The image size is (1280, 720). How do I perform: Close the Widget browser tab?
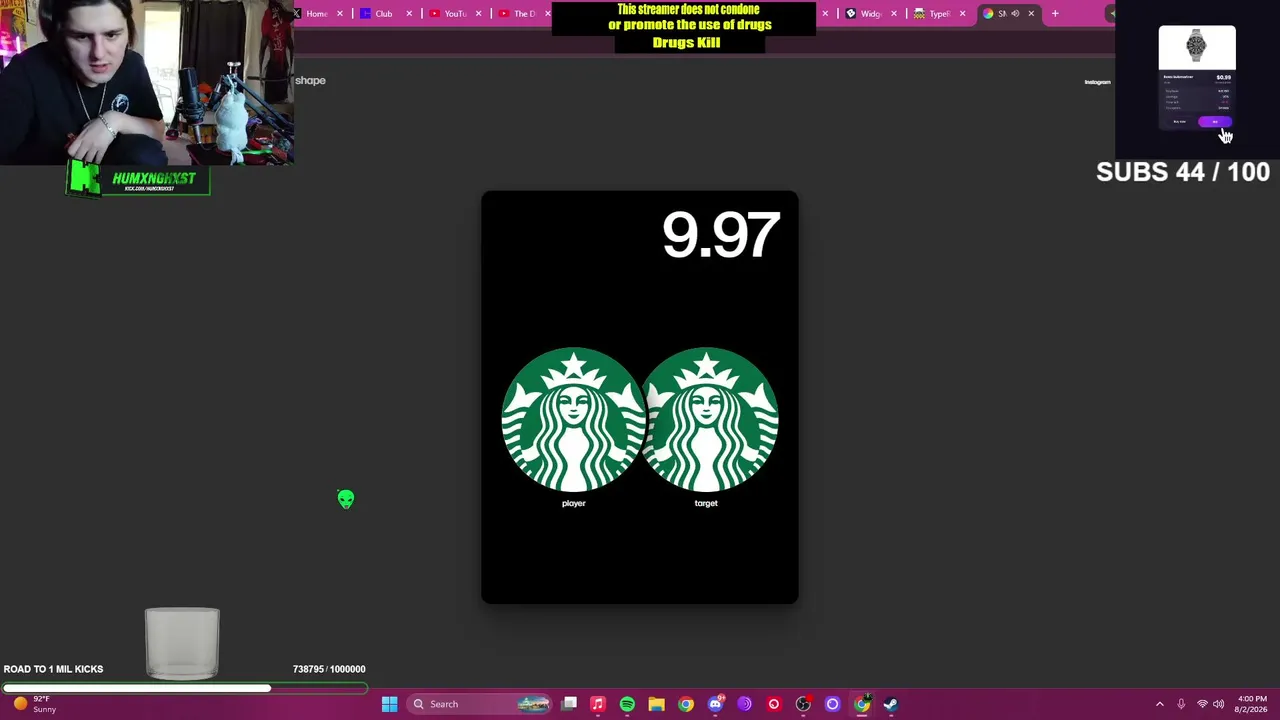(x=894, y=14)
